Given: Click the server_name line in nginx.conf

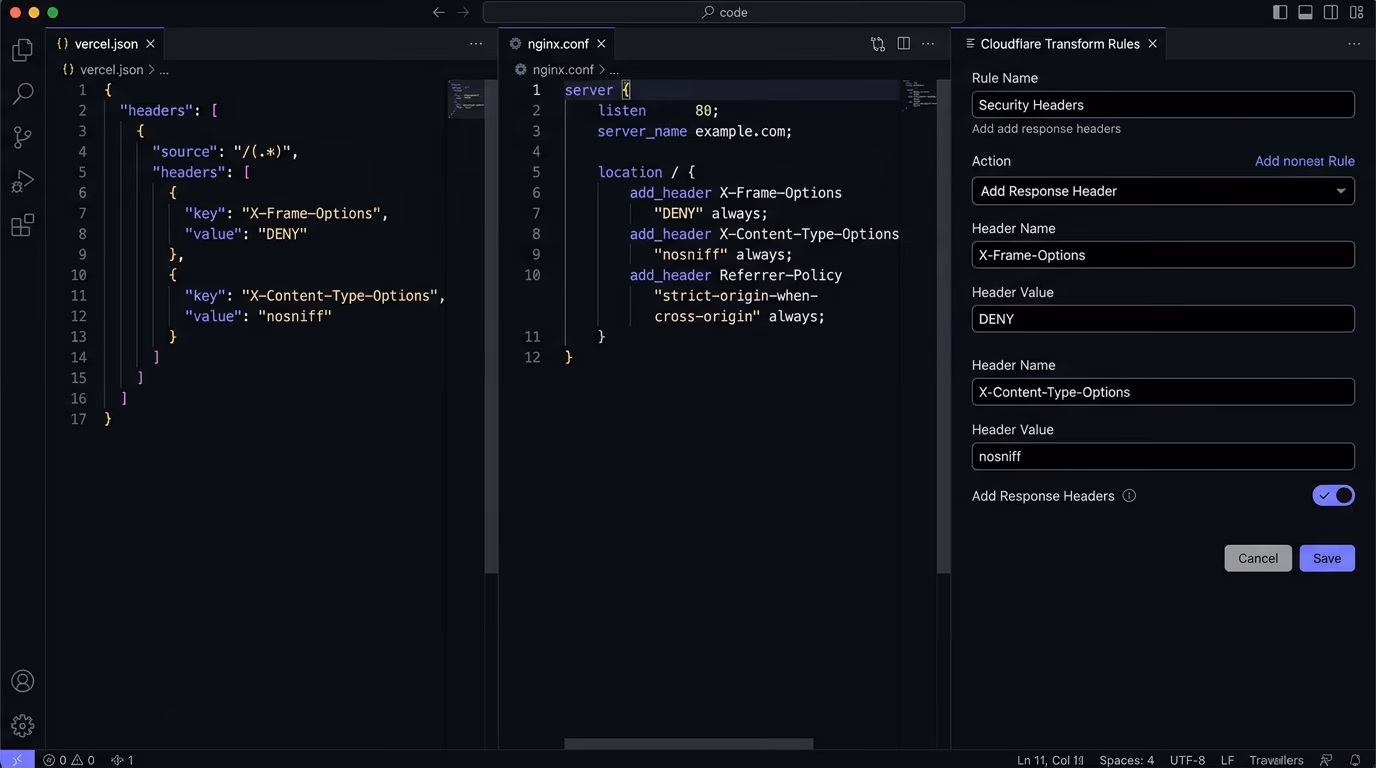Looking at the screenshot, I should coord(694,131).
